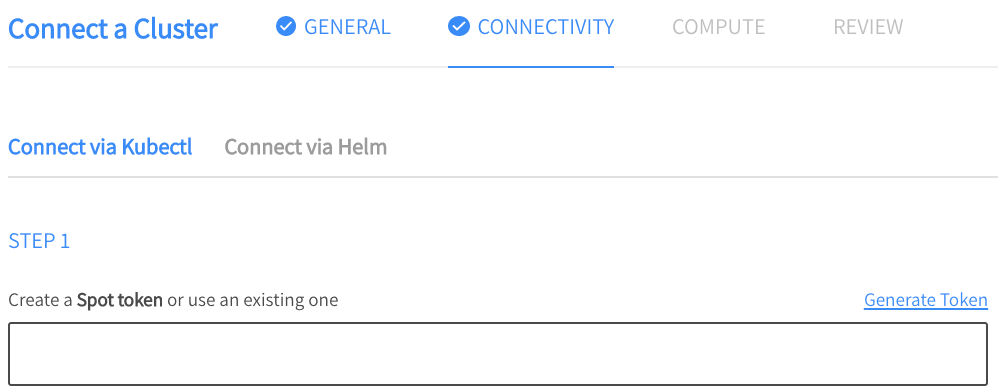Click the Connect a Cluster heading

[x=113, y=29]
